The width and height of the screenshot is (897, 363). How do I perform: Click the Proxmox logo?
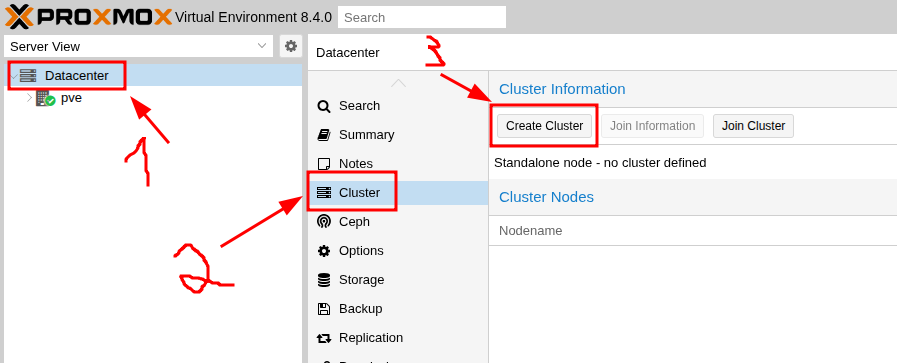tap(88, 17)
